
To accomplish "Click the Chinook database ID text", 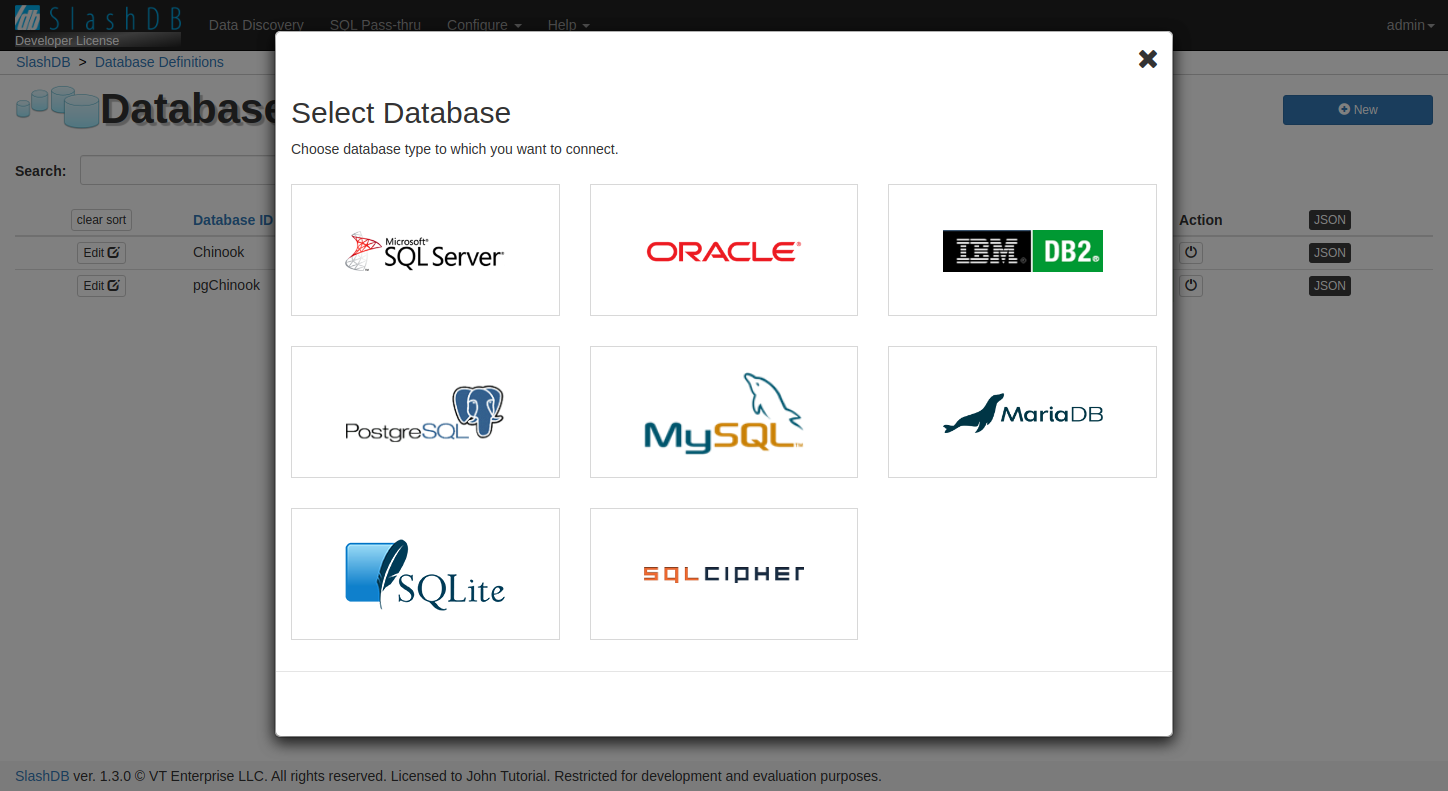I will coord(219,252).
